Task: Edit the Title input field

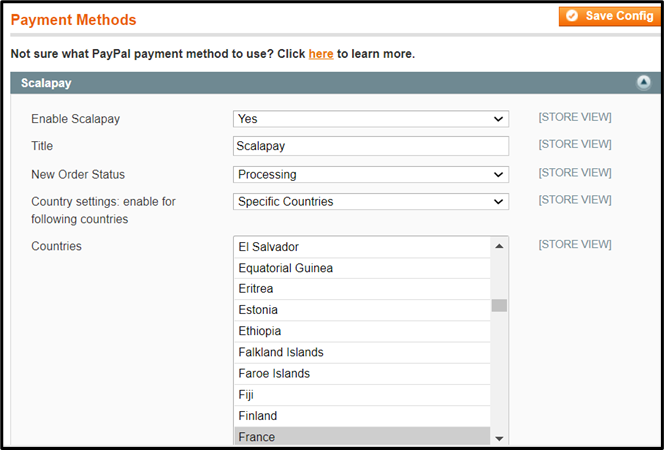Action: pyautogui.click(x=371, y=146)
